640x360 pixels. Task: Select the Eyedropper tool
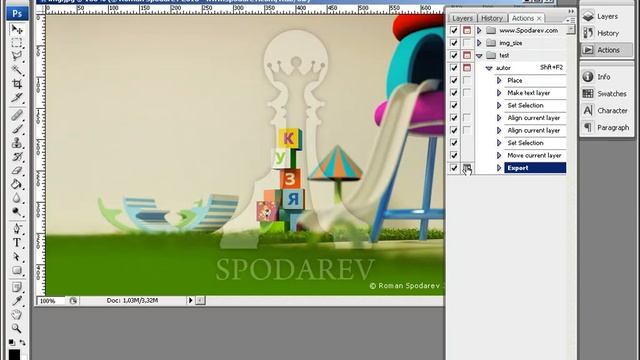point(17,301)
